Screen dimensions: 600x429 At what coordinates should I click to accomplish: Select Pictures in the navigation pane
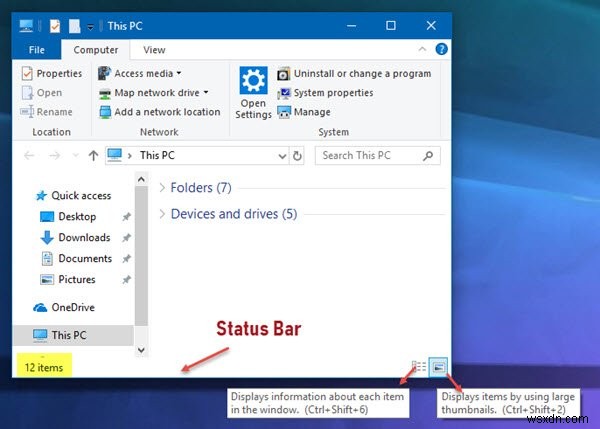coord(67,279)
